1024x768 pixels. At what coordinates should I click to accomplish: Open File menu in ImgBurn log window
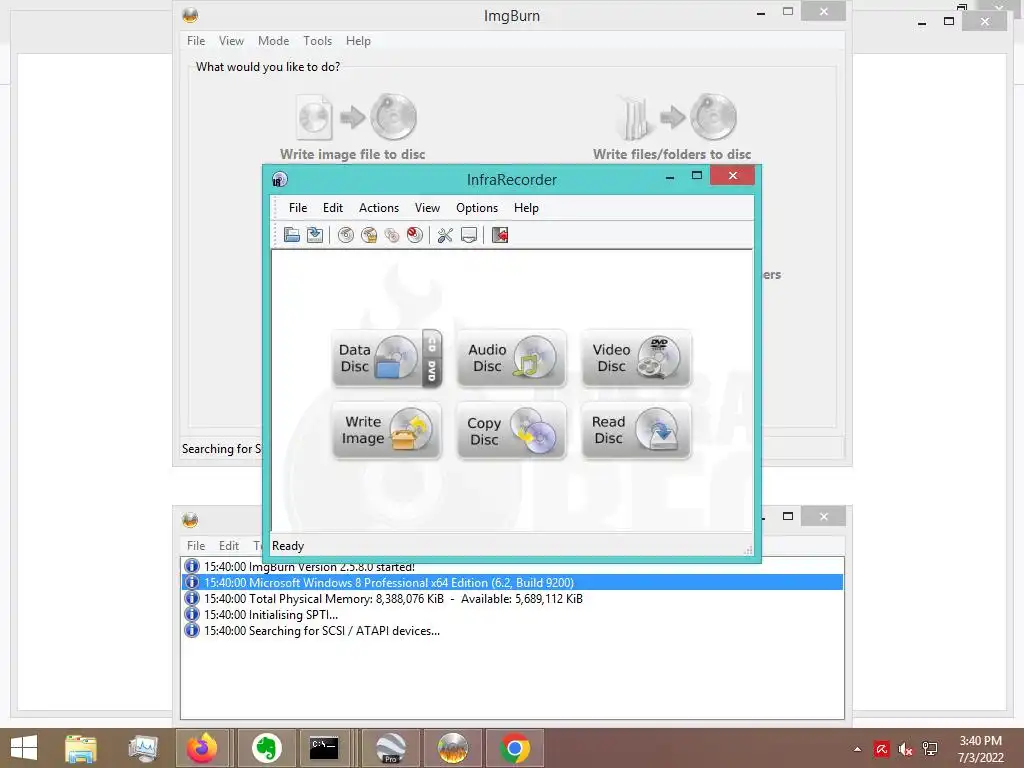[196, 545]
